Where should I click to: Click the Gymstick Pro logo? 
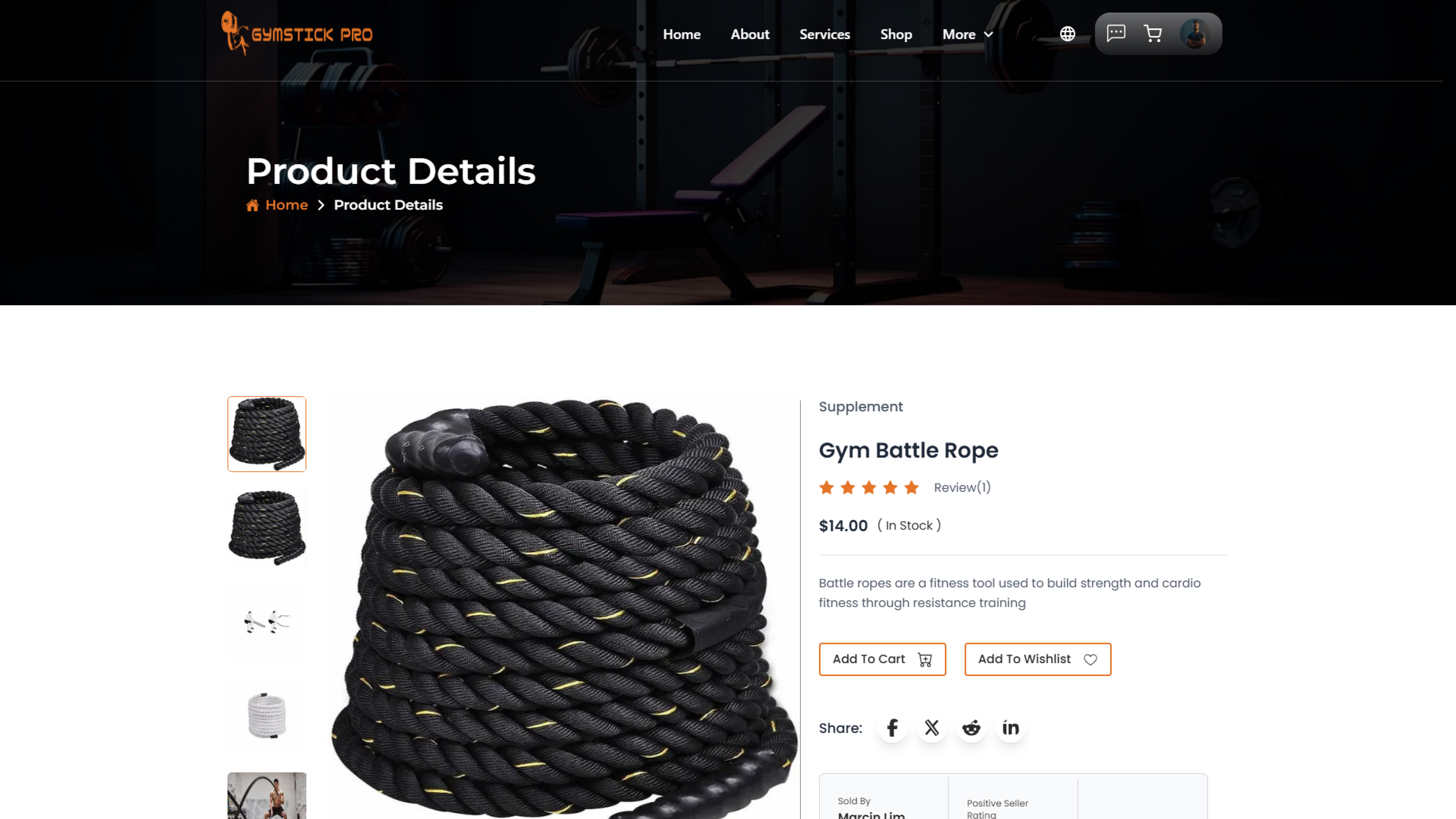[297, 34]
